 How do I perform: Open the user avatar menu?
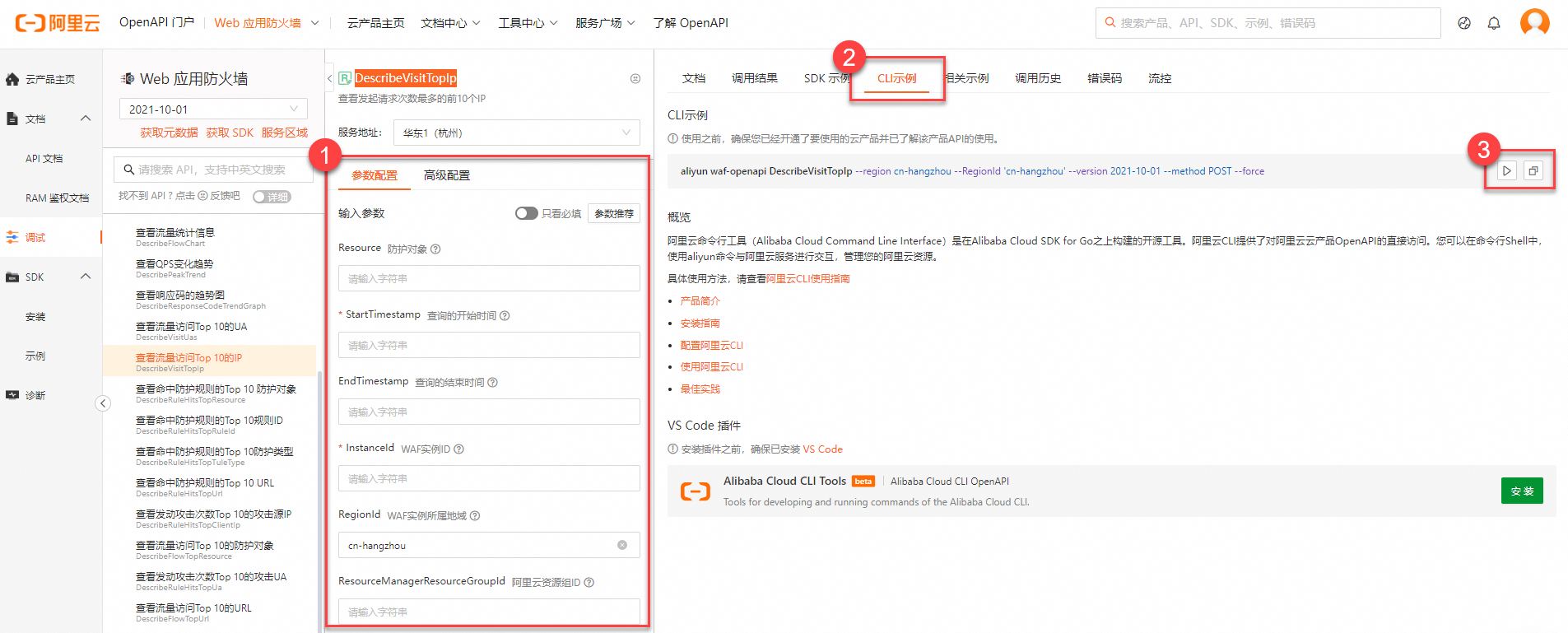1535,22
